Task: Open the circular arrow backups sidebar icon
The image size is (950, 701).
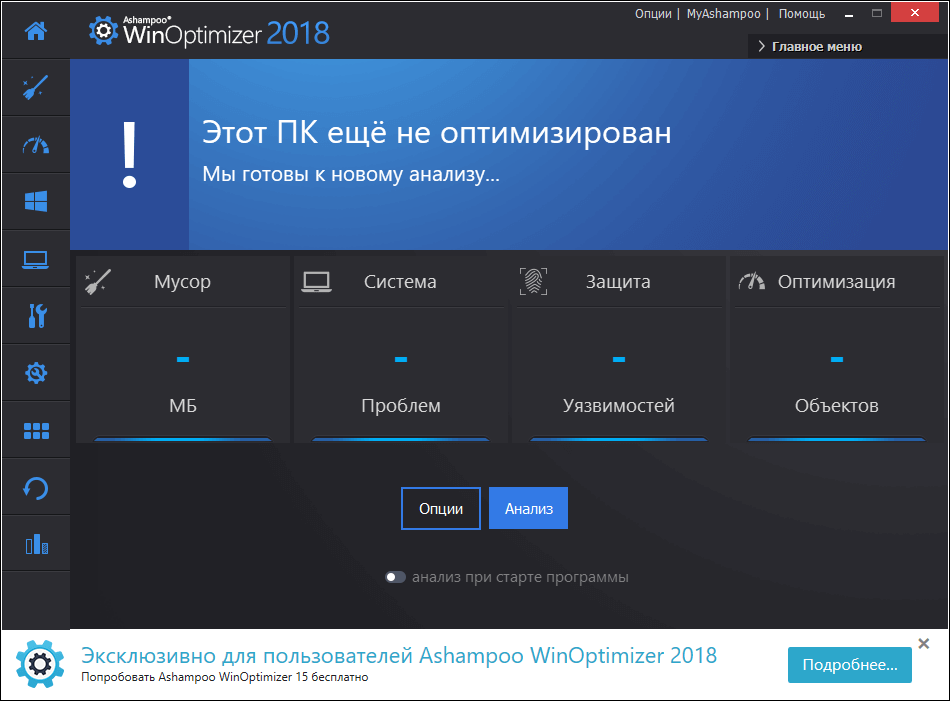Action: point(36,488)
